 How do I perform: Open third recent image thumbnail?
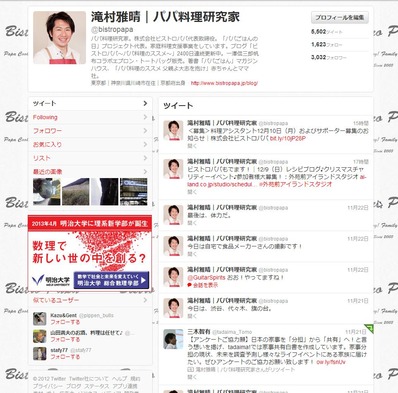pos(105,192)
